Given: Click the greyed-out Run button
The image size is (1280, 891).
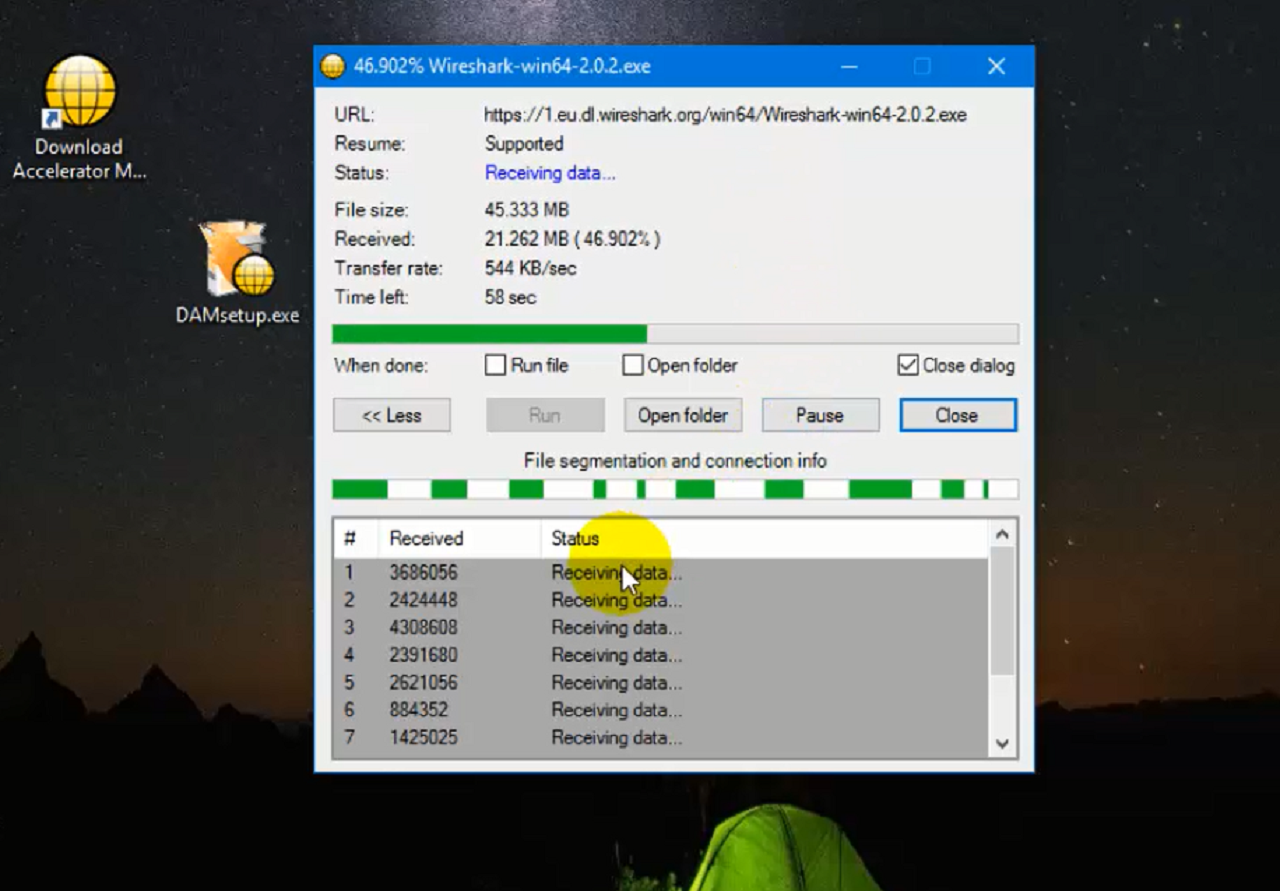Looking at the screenshot, I should [x=545, y=415].
